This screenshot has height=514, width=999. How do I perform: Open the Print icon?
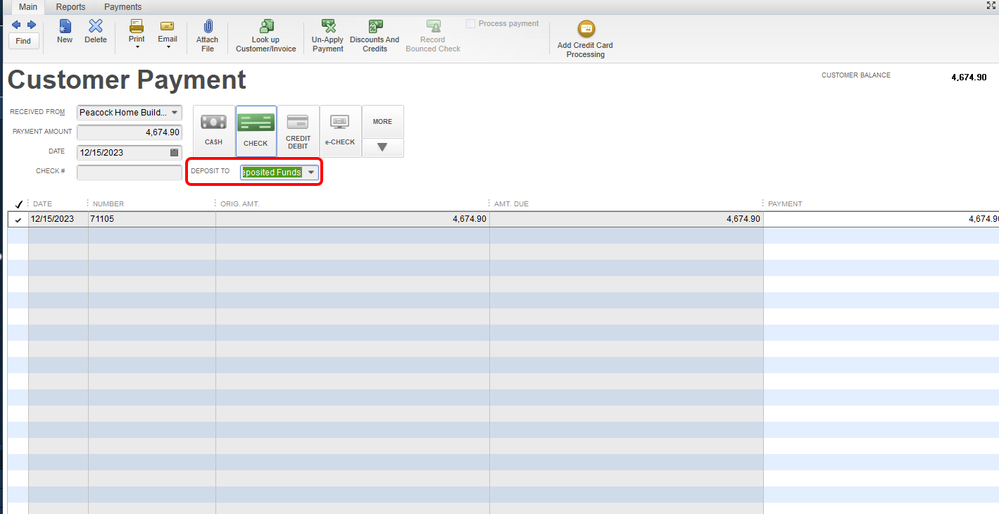coord(136,26)
